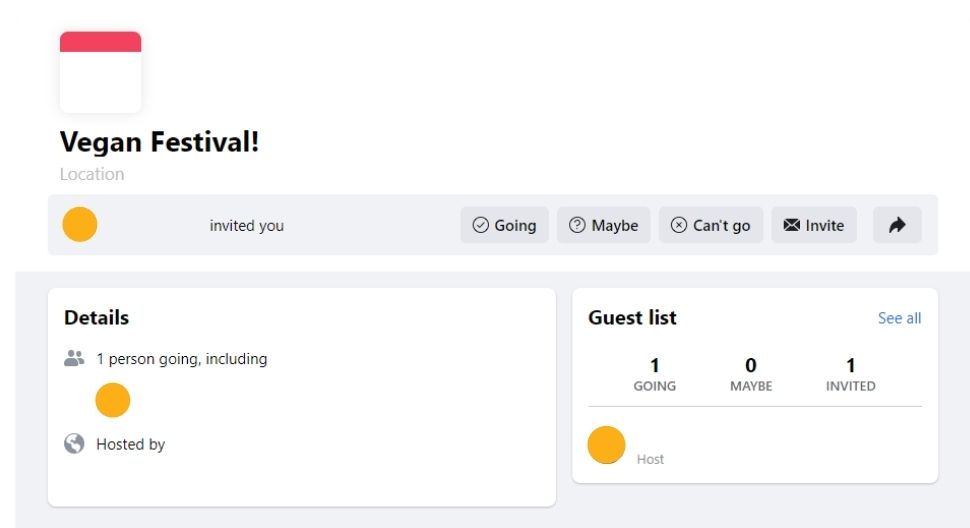Click the people icon in Details

click(74, 358)
